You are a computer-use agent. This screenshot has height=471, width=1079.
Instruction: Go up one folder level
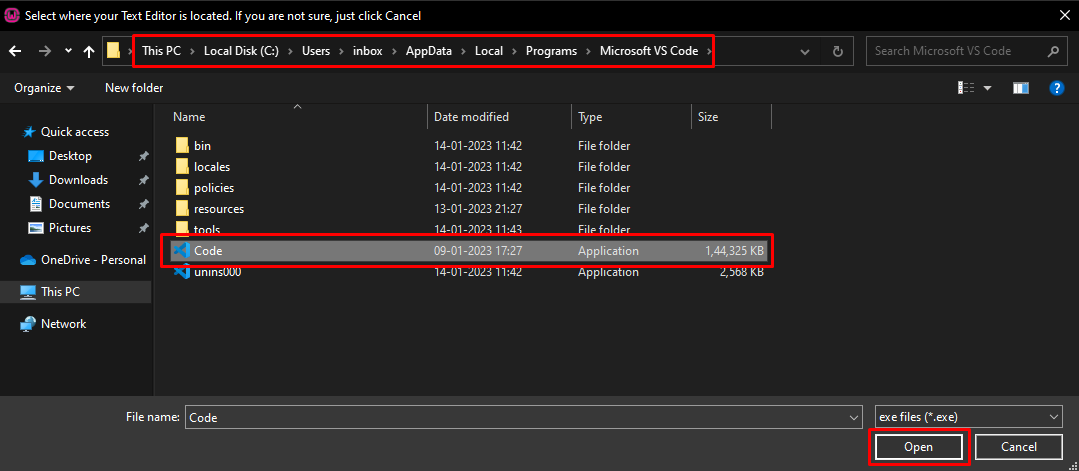(89, 51)
